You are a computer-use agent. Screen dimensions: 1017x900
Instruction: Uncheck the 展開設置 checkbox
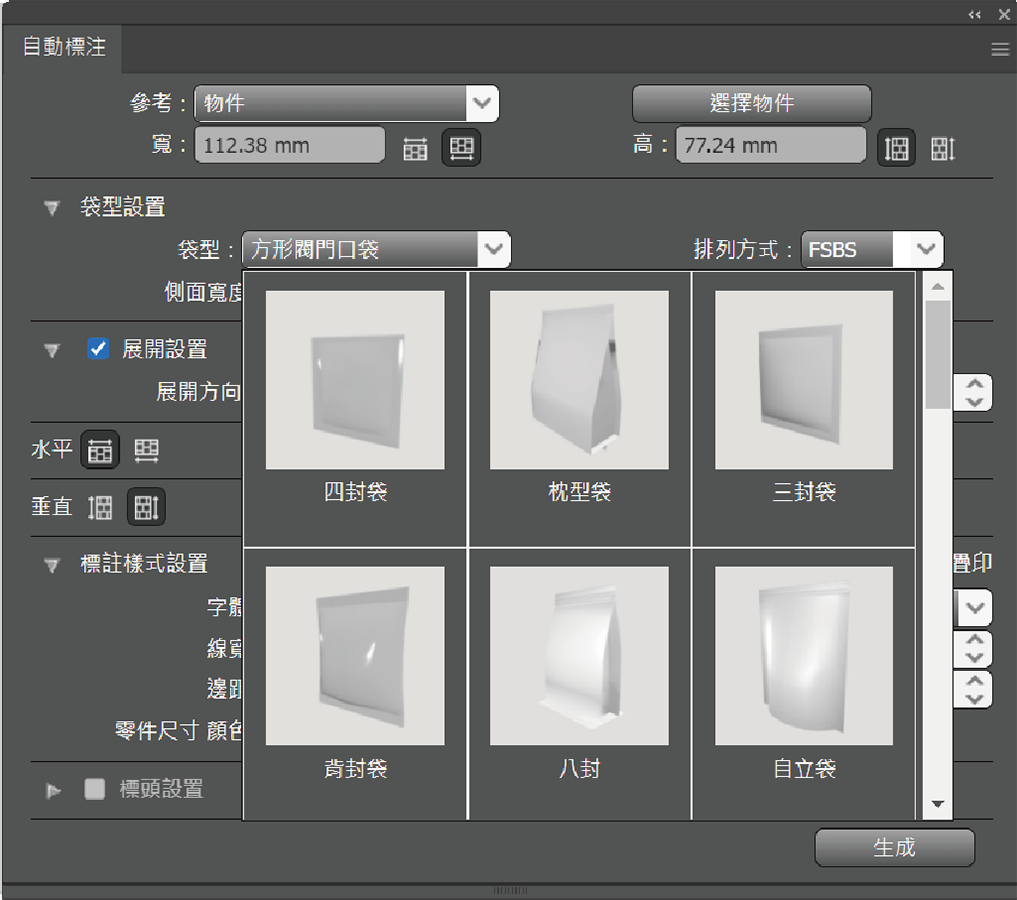point(97,350)
